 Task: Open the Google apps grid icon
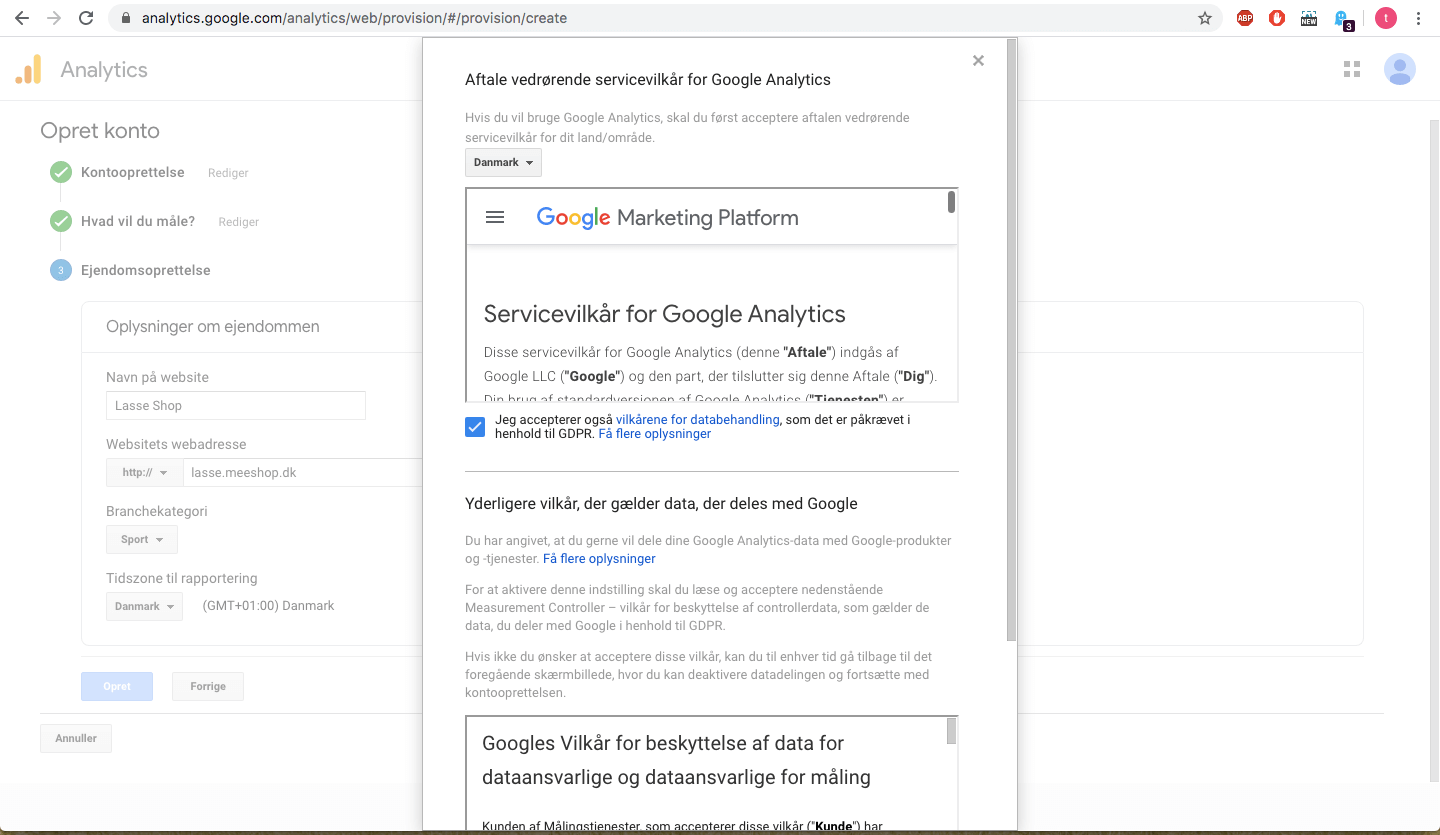pyautogui.click(x=1352, y=69)
